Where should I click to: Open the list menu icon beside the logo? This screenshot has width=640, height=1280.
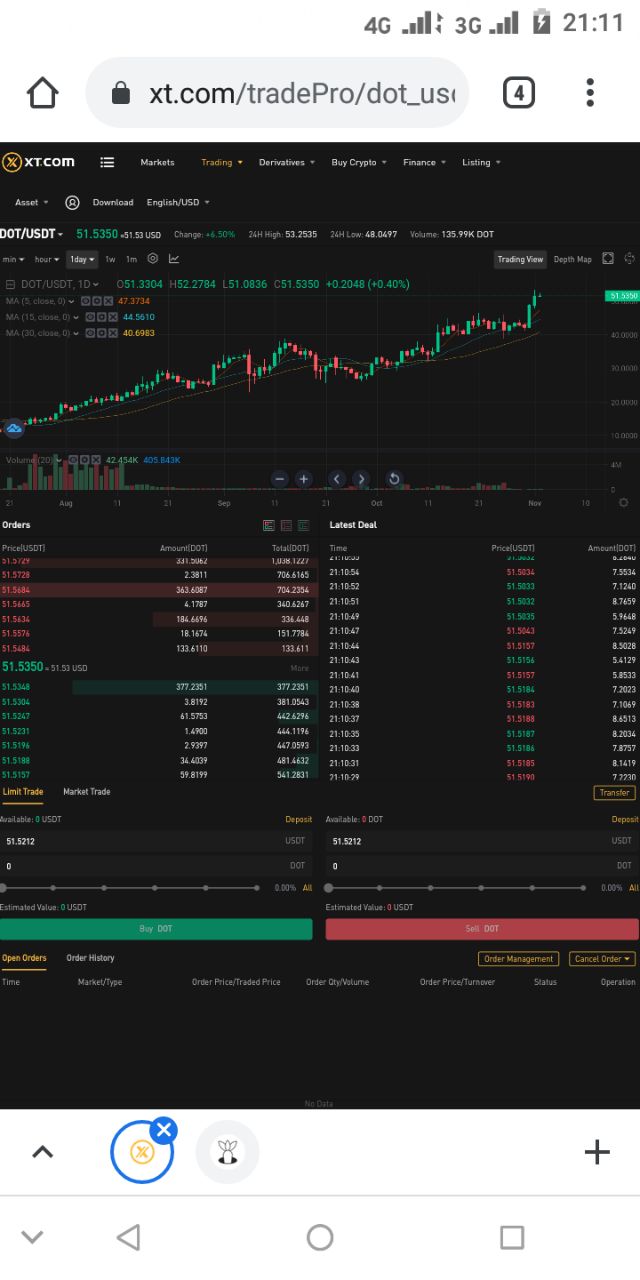point(107,162)
